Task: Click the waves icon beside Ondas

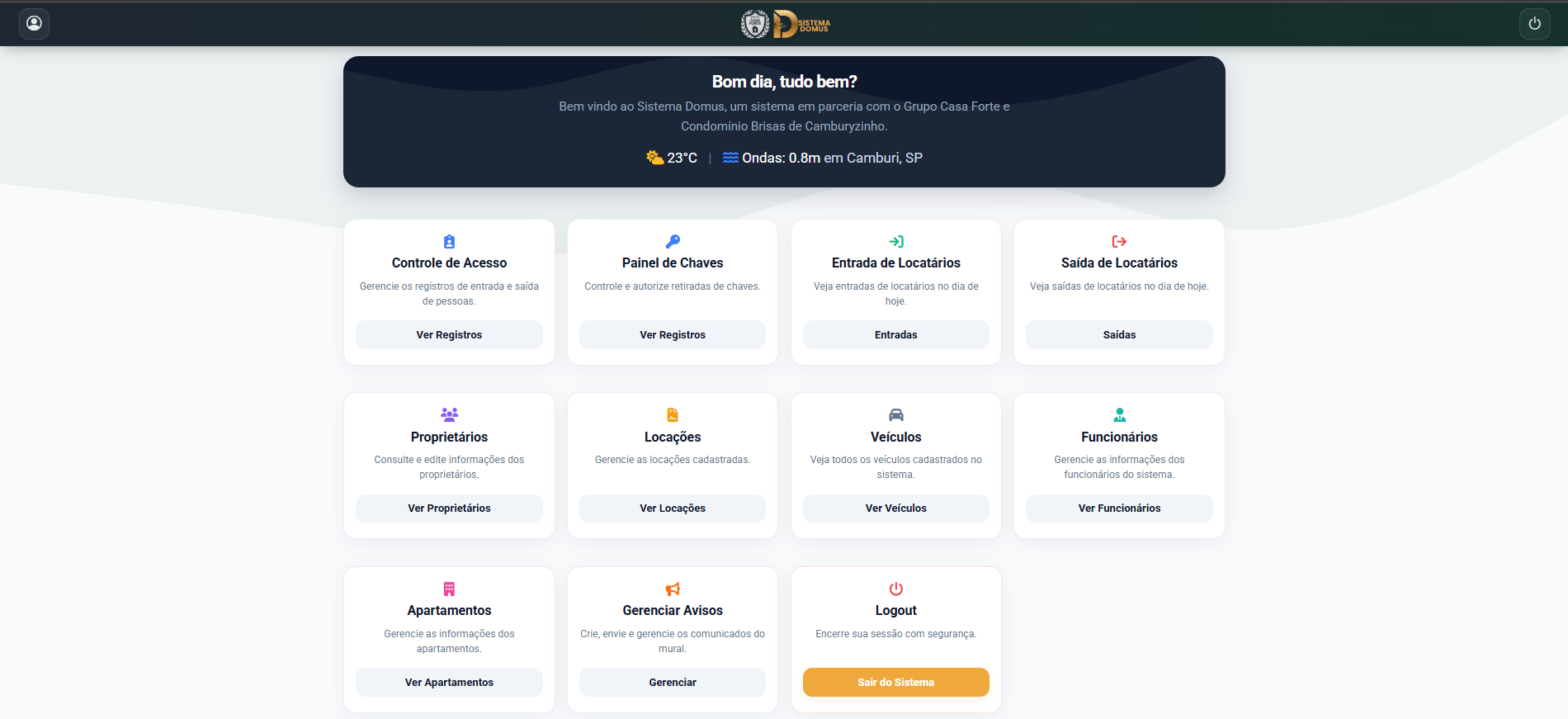Action: point(730,158)
